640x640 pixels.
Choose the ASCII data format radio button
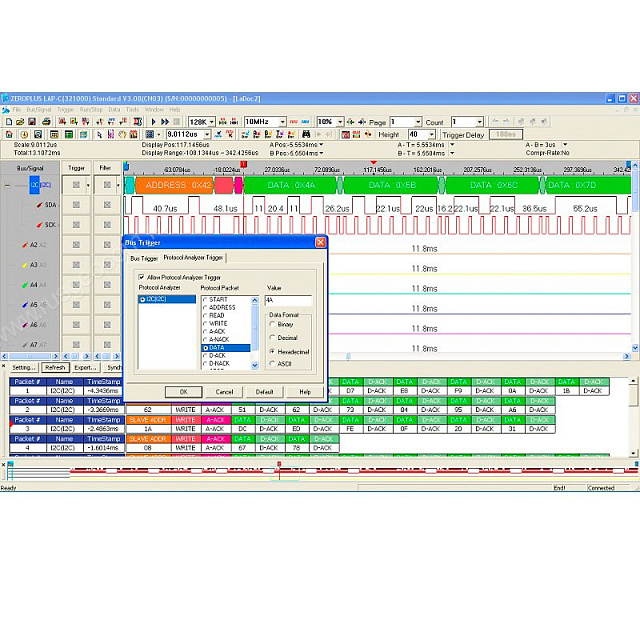[273, 363]
